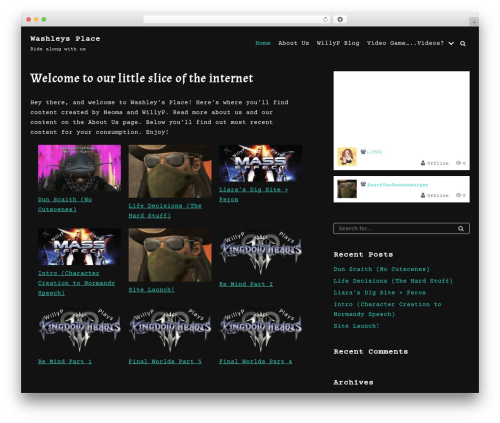Image resolution: width=500 pixels, height=423 pixels.
Task: Click the Archives heading
Action: coord(353,382)
